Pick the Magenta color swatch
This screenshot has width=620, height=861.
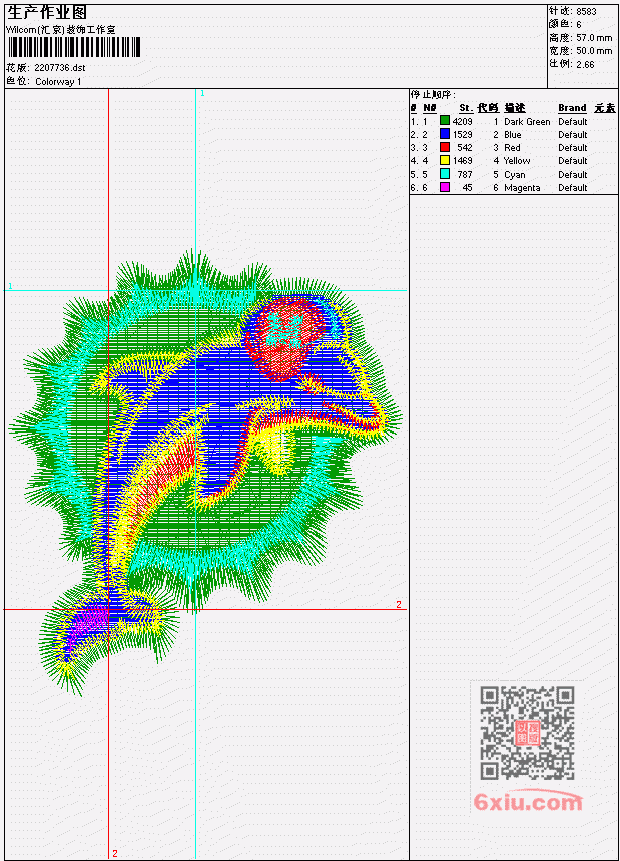pyautogui.click(x=445, y=187)
